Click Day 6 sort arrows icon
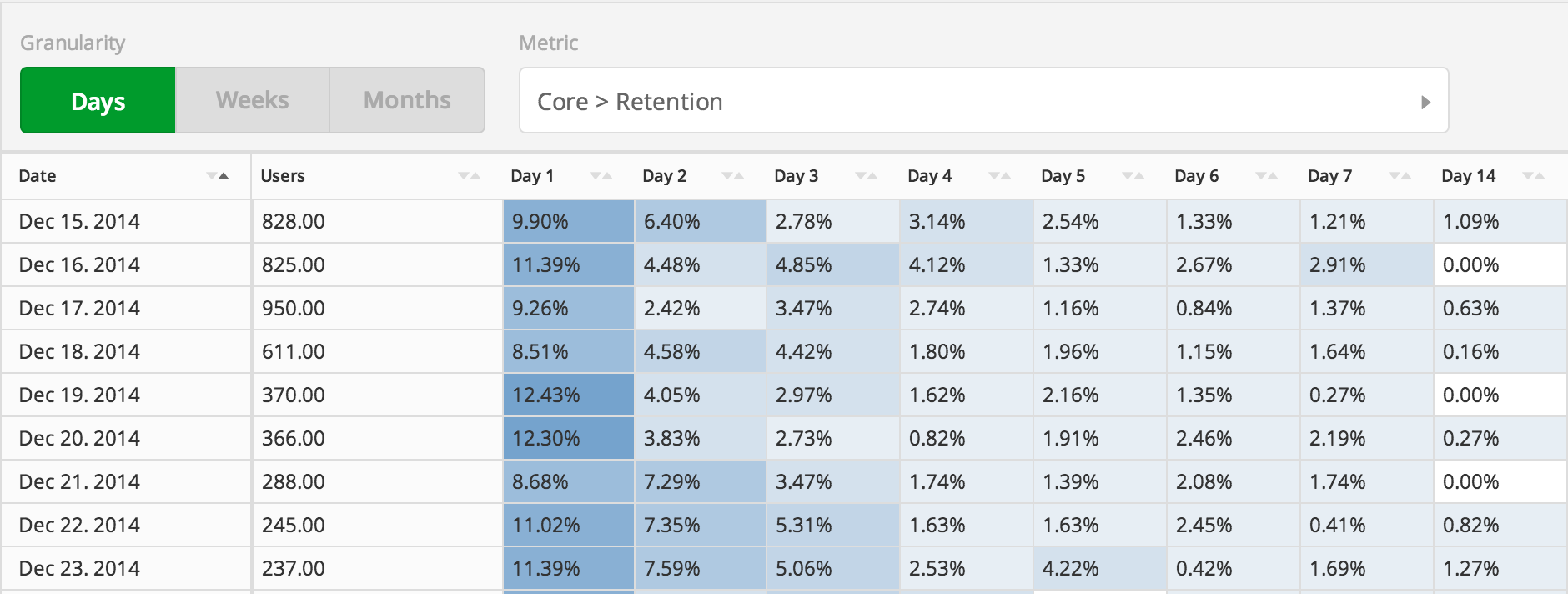The image size is (1568, 594). pos(1267,176)
